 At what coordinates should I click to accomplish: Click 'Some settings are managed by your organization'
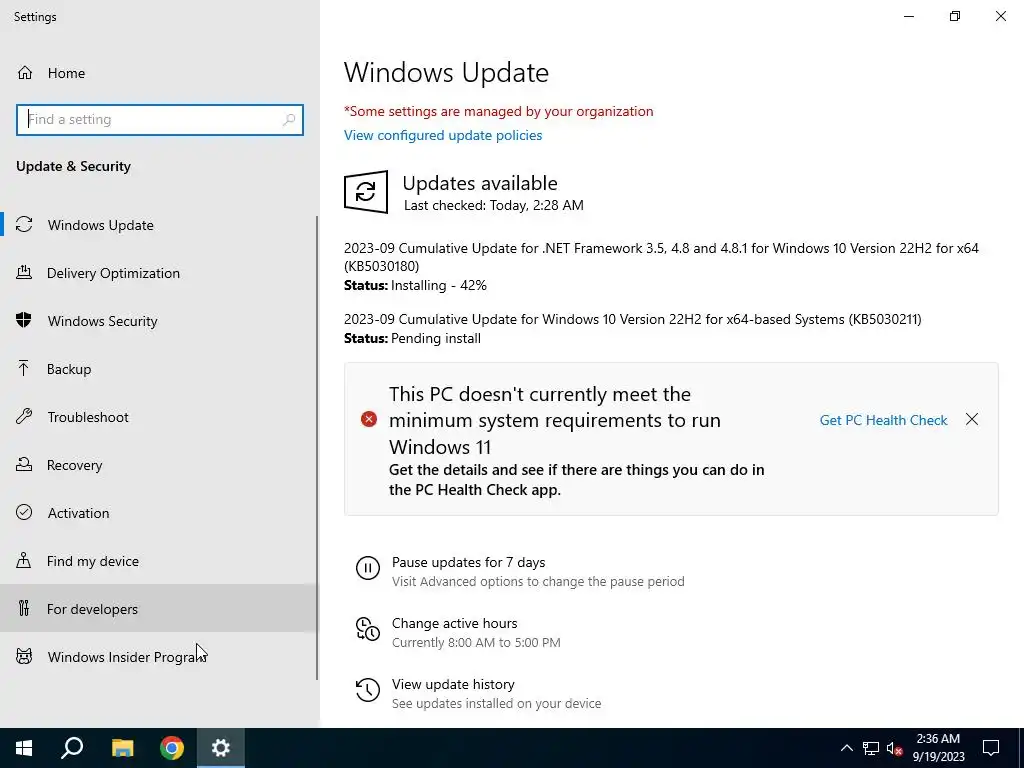pos(498,111)
